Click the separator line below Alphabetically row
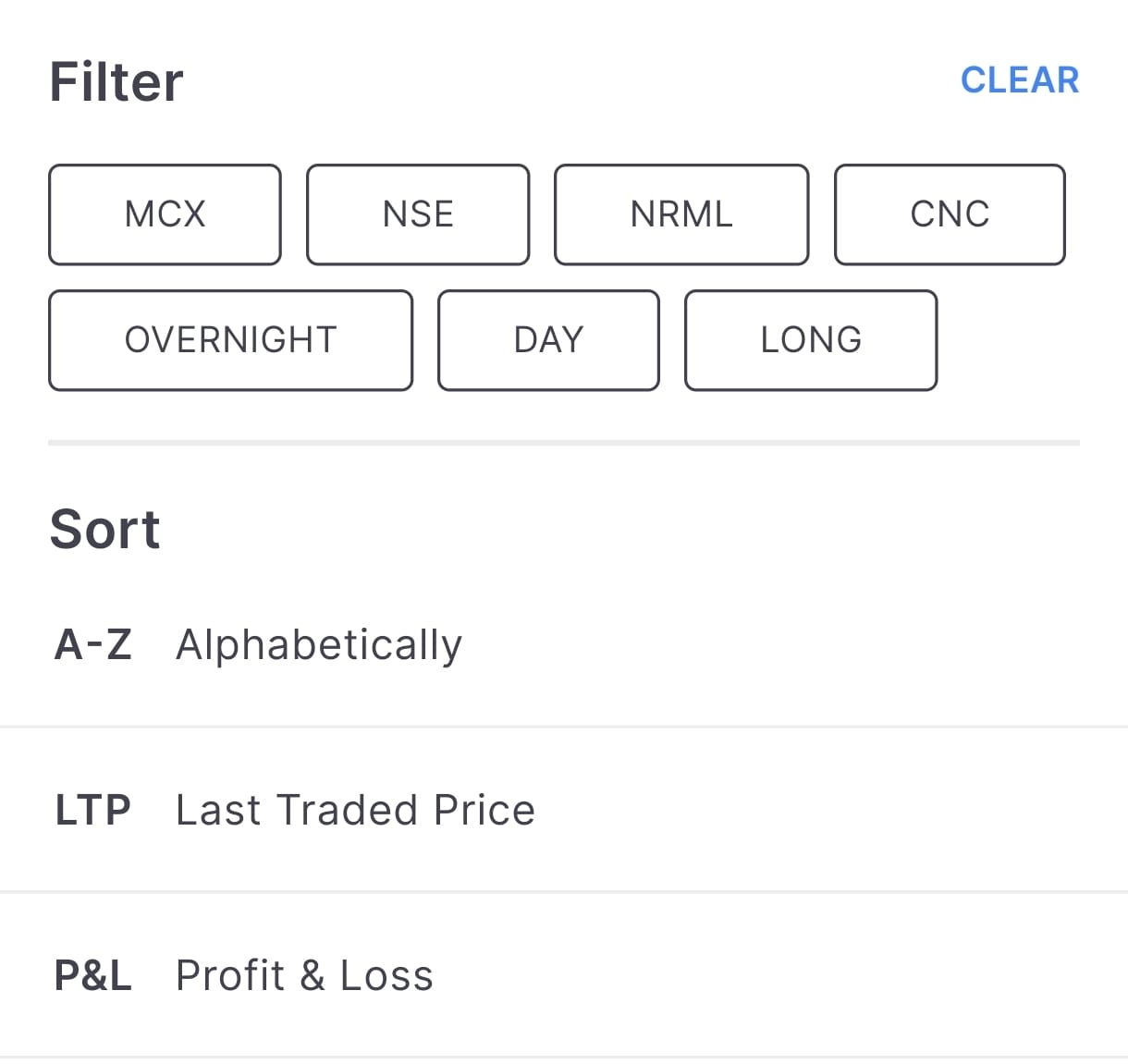The image size is (1128, 1064). point(564,727)
